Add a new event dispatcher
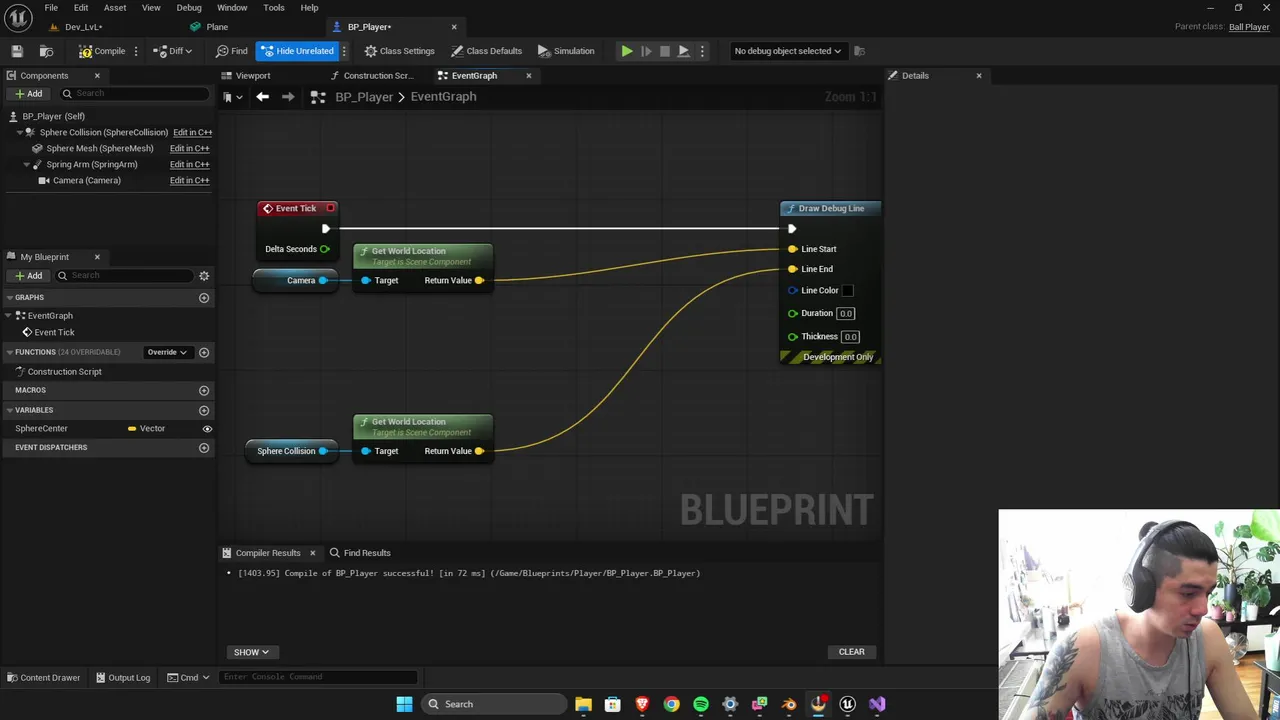Image resolution: width=1280 pixels, height=720 pixels. [204, 448]
